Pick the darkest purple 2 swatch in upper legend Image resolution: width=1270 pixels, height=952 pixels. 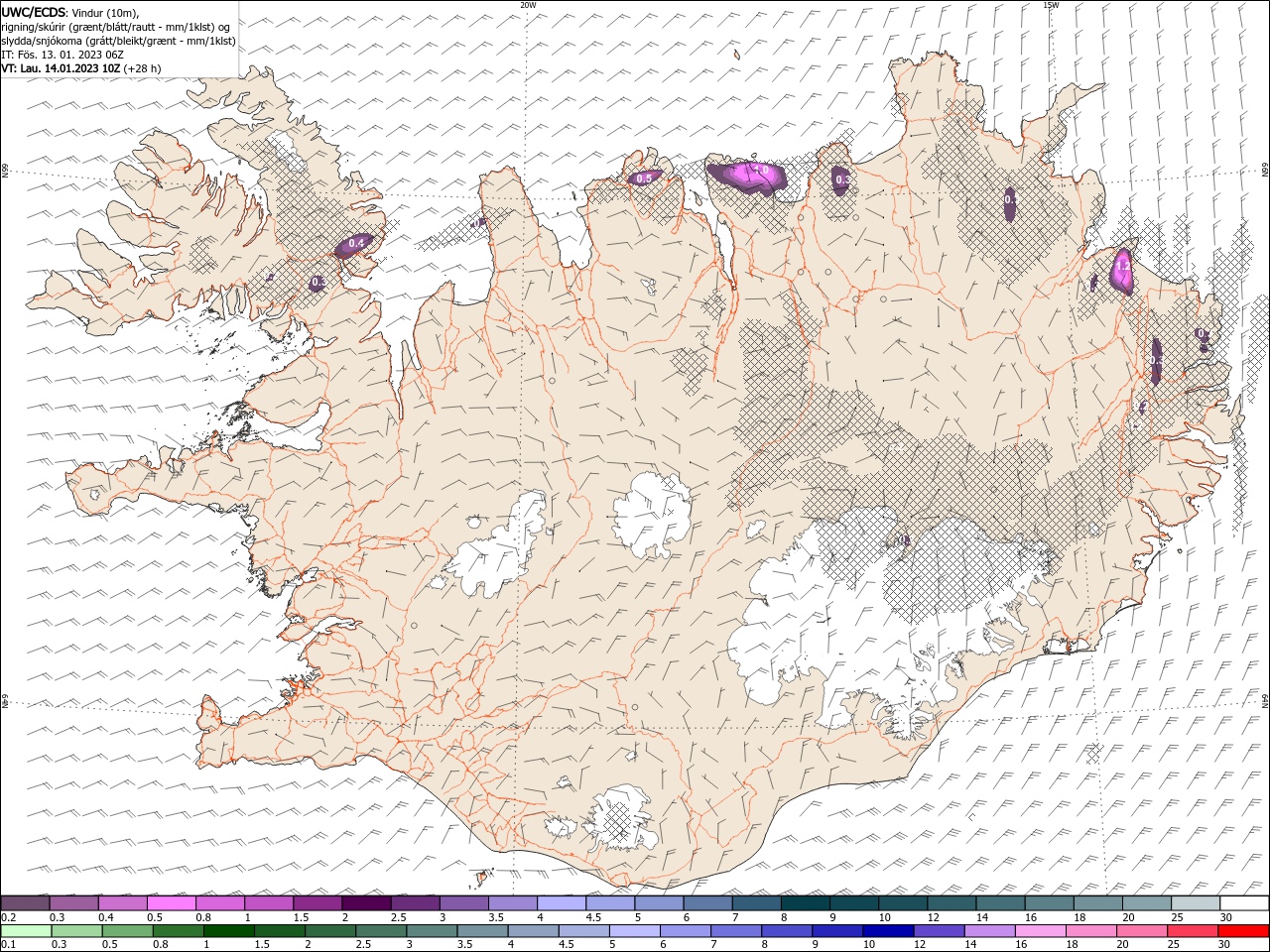[x=366, y=903]
